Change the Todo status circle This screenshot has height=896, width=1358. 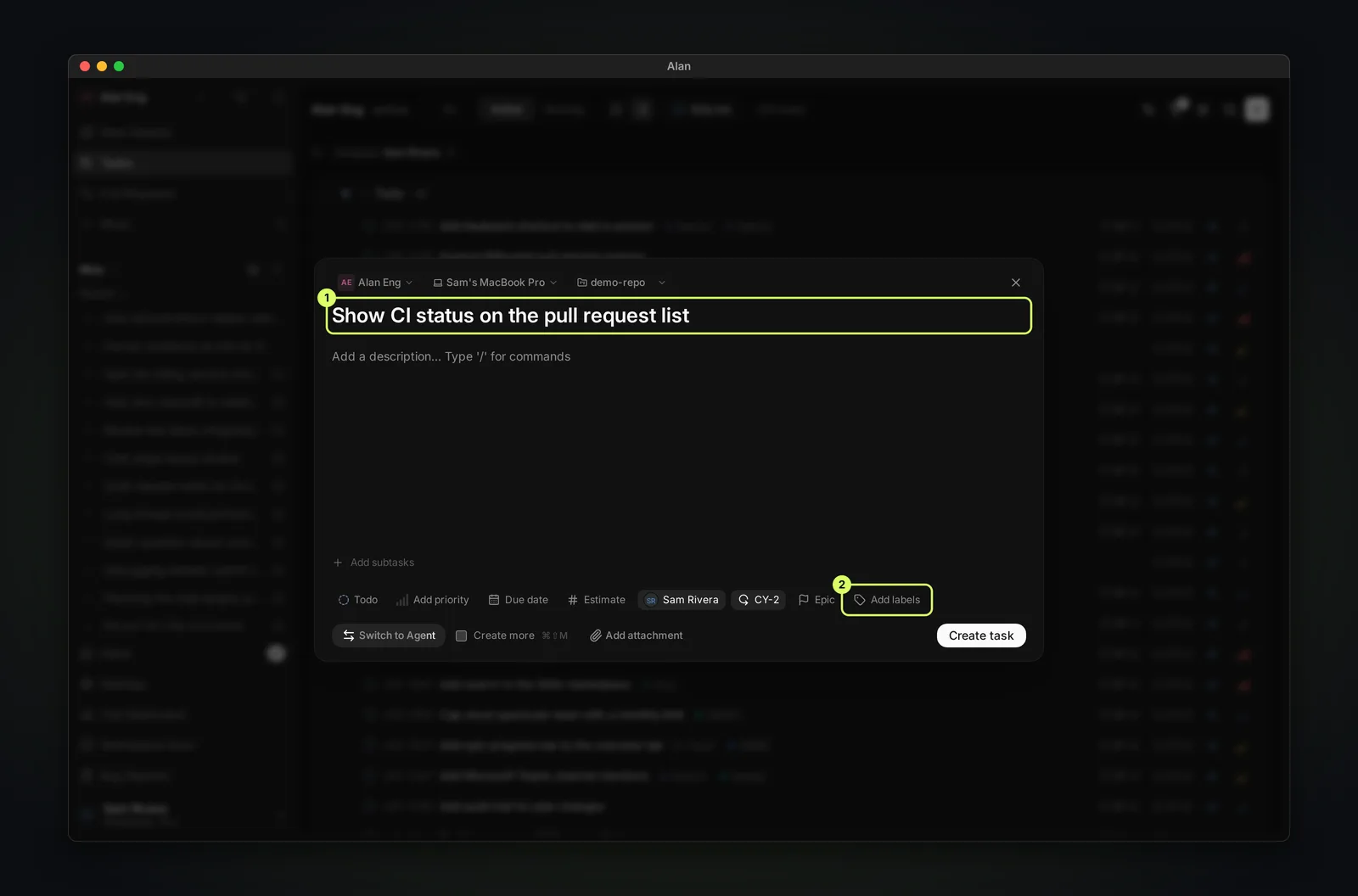click(x=357, y=600)
